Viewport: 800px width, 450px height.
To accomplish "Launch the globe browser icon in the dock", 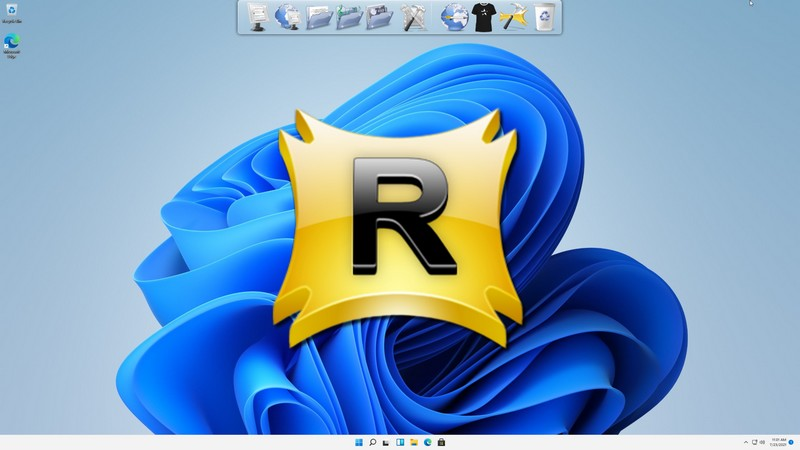I will [x=453, y=17].
